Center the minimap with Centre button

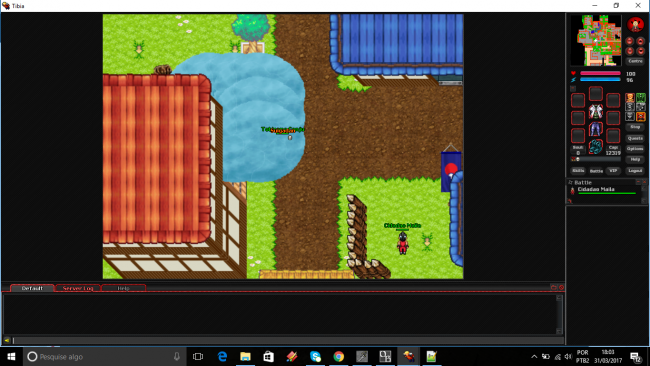point(635,61)
